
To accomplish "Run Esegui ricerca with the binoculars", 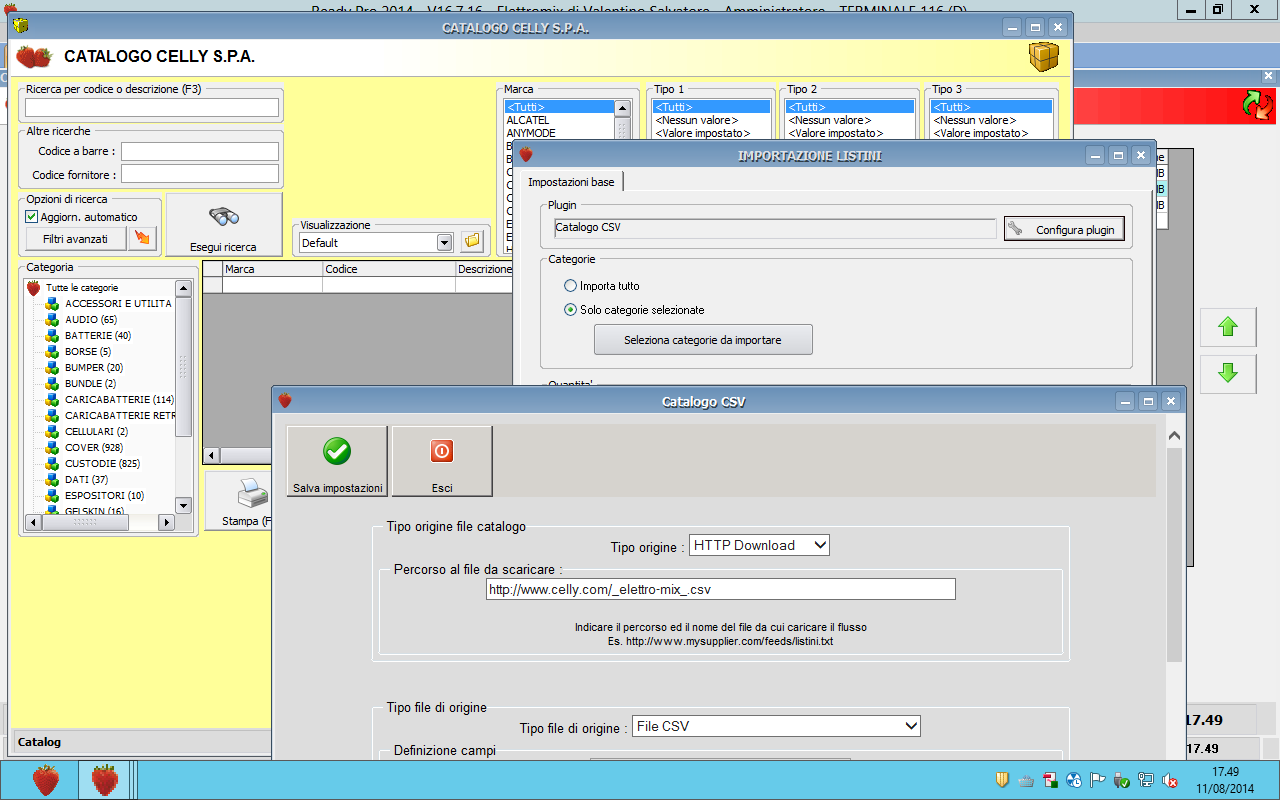I will pyautogui.click(x=223, y=225).
